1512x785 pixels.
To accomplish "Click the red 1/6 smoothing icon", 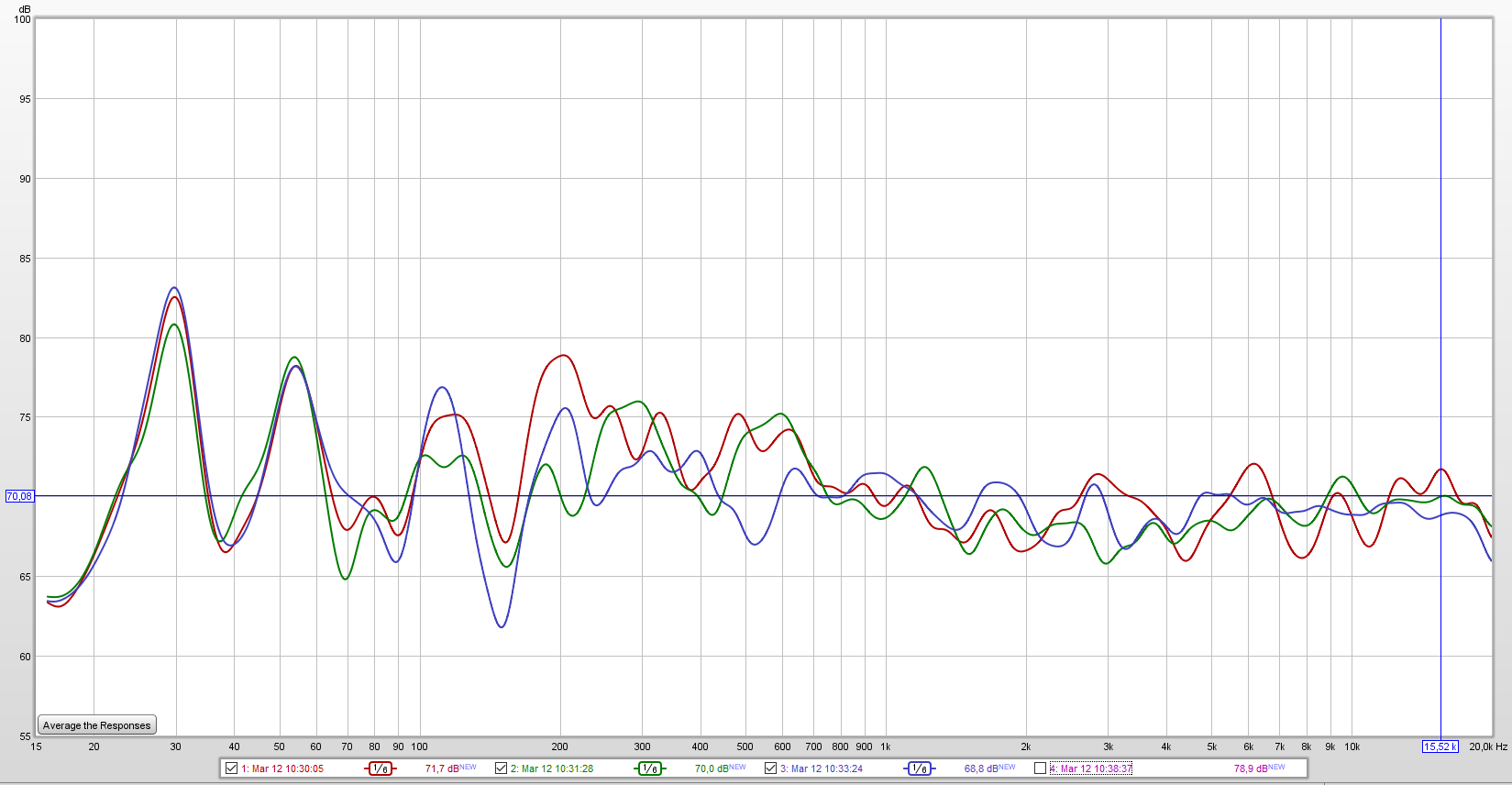I will 380,768.
